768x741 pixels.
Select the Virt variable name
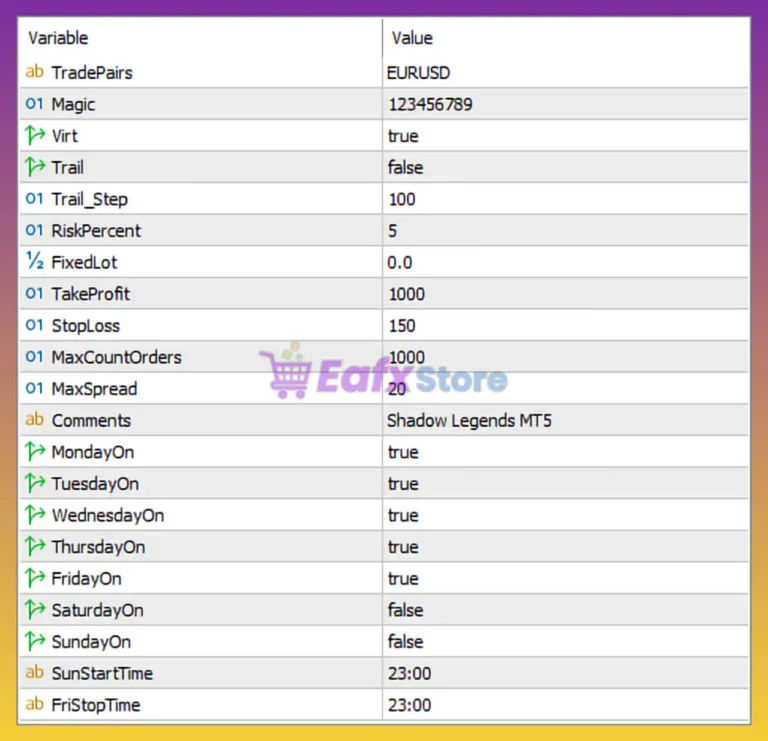click(65, 136)
